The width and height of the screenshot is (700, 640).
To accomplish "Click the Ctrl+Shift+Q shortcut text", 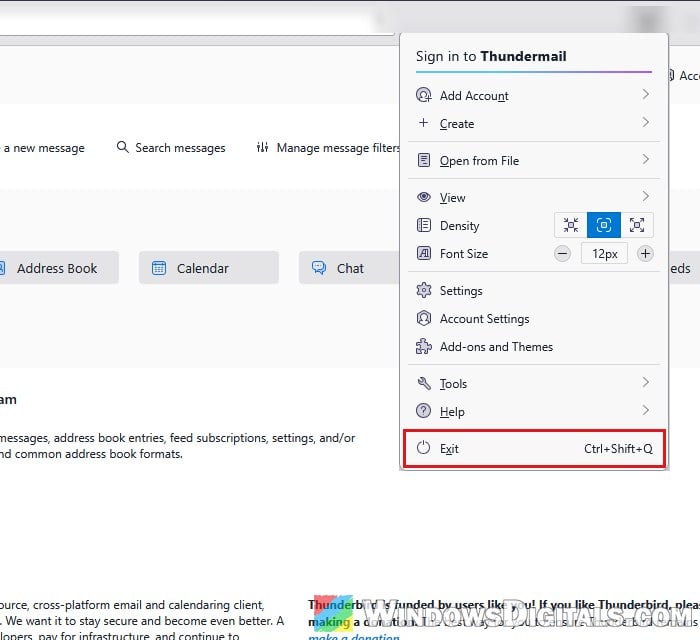I will (x=618, y=449).
